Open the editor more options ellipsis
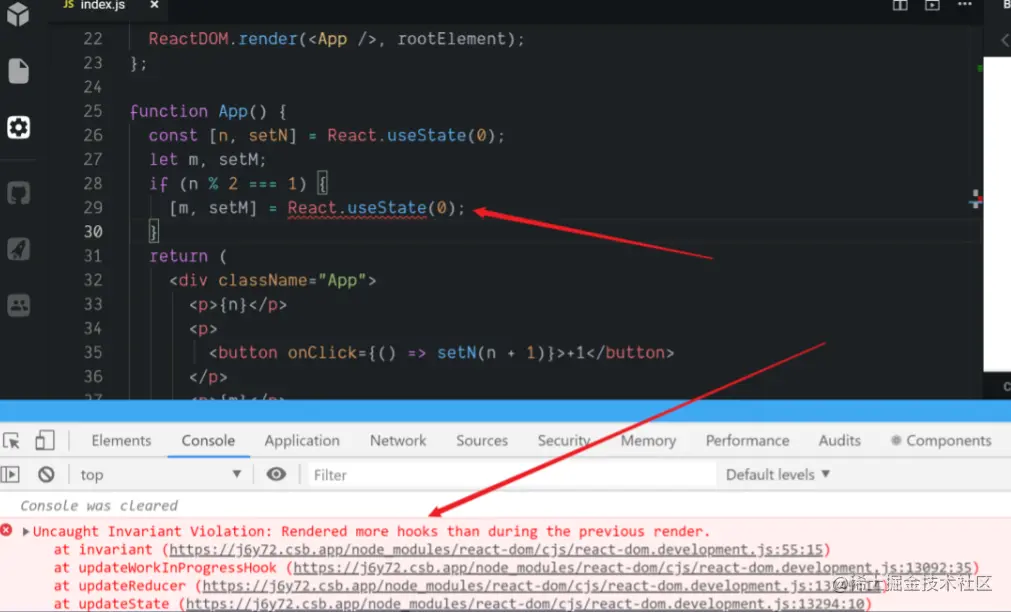 pyautogui.click(x=965, y=5)
